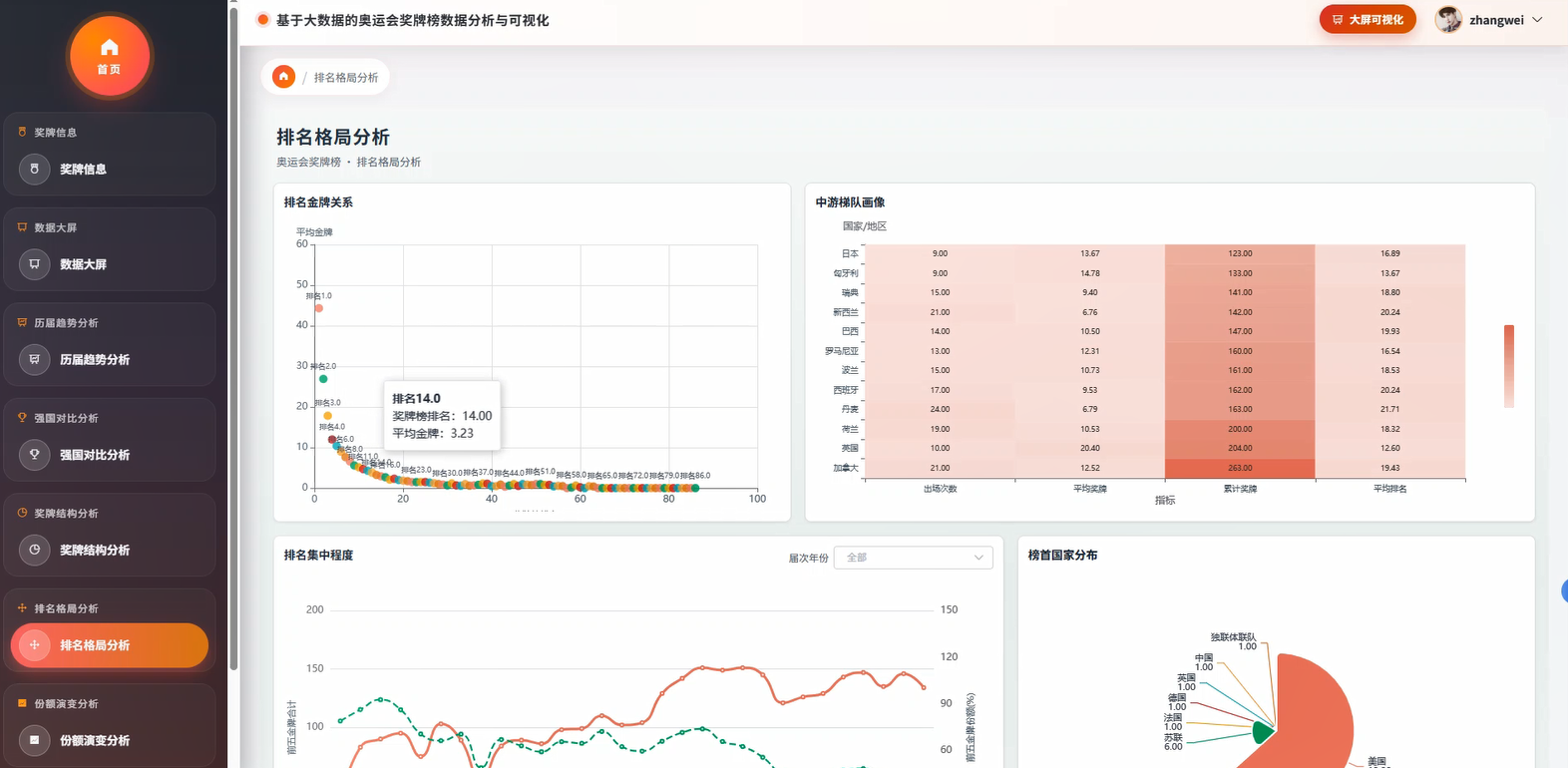Go to 历届趋势分析 menu item

pos(110,360)
